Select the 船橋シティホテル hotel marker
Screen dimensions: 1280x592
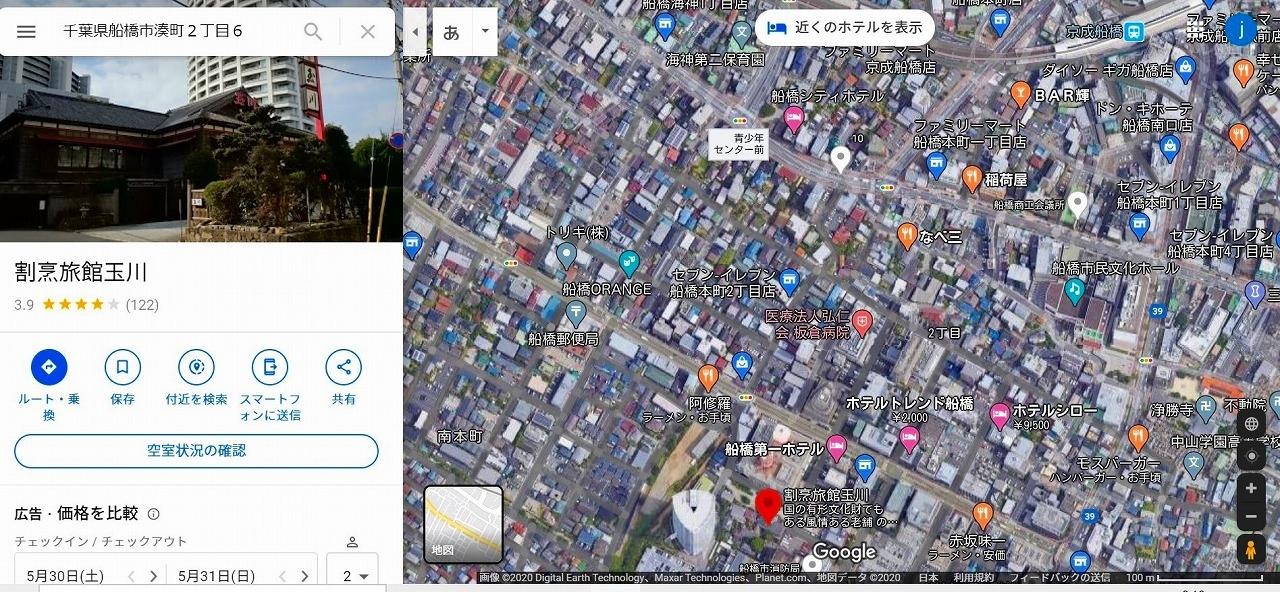794,120
